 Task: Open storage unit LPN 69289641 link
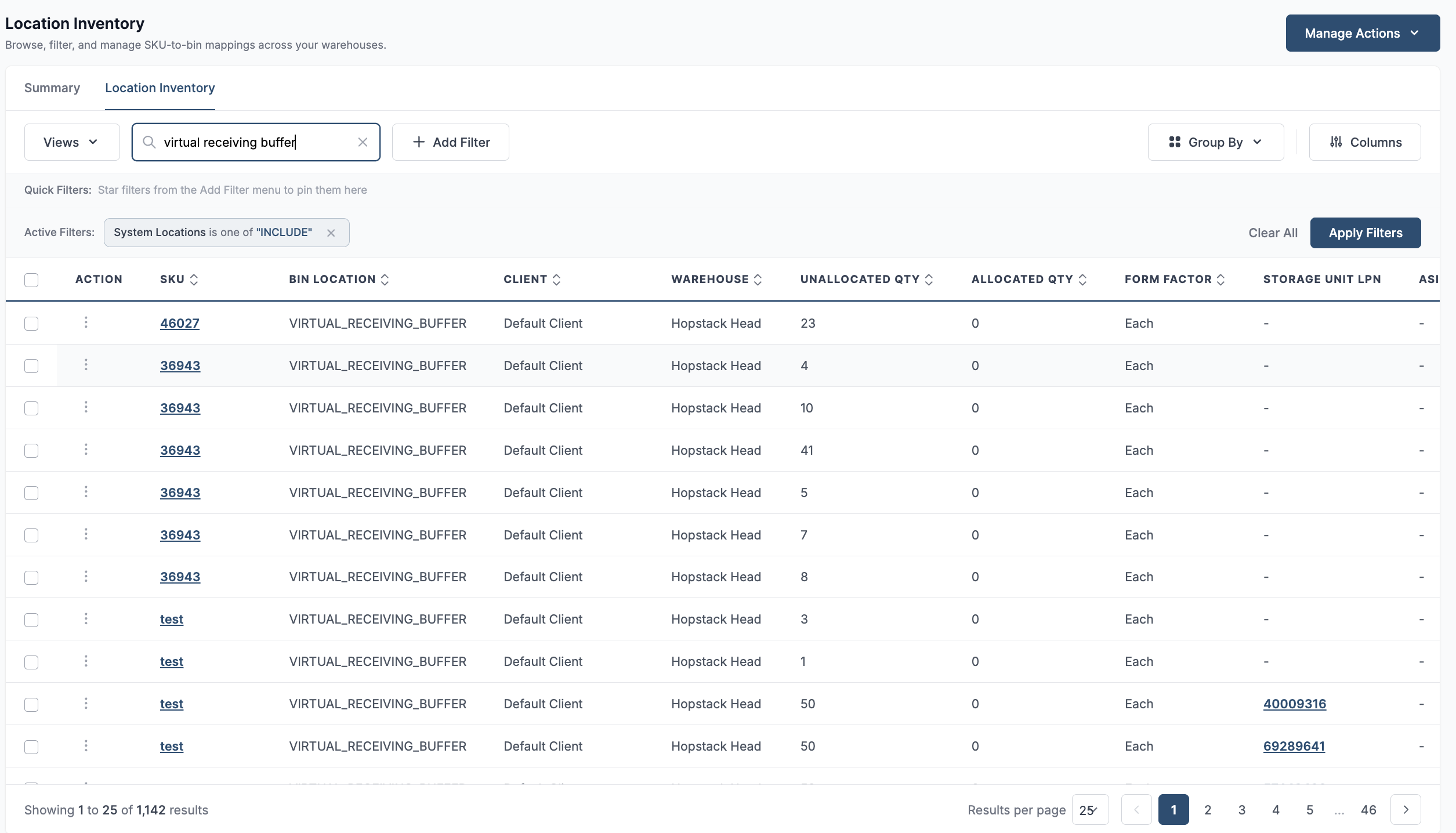pyautogui.click(x=1294, y=746)
